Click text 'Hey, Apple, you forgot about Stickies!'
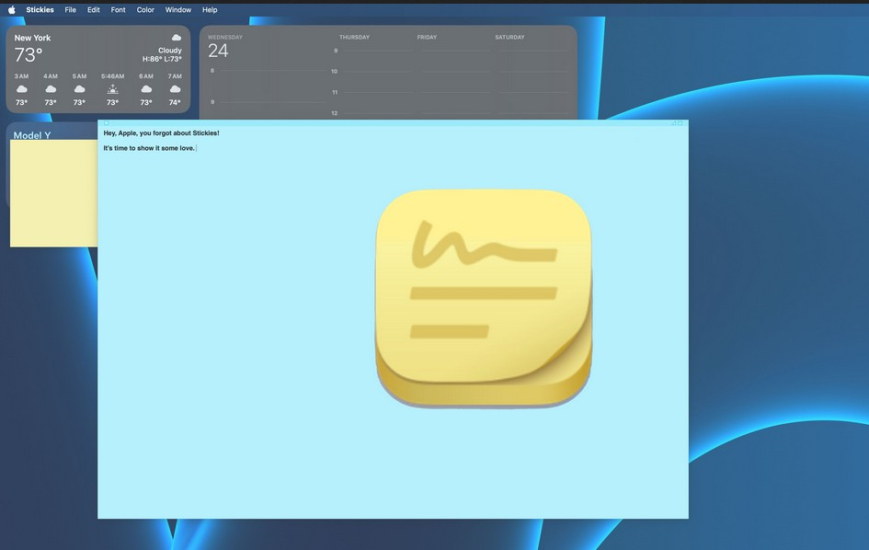 (161, 133)
